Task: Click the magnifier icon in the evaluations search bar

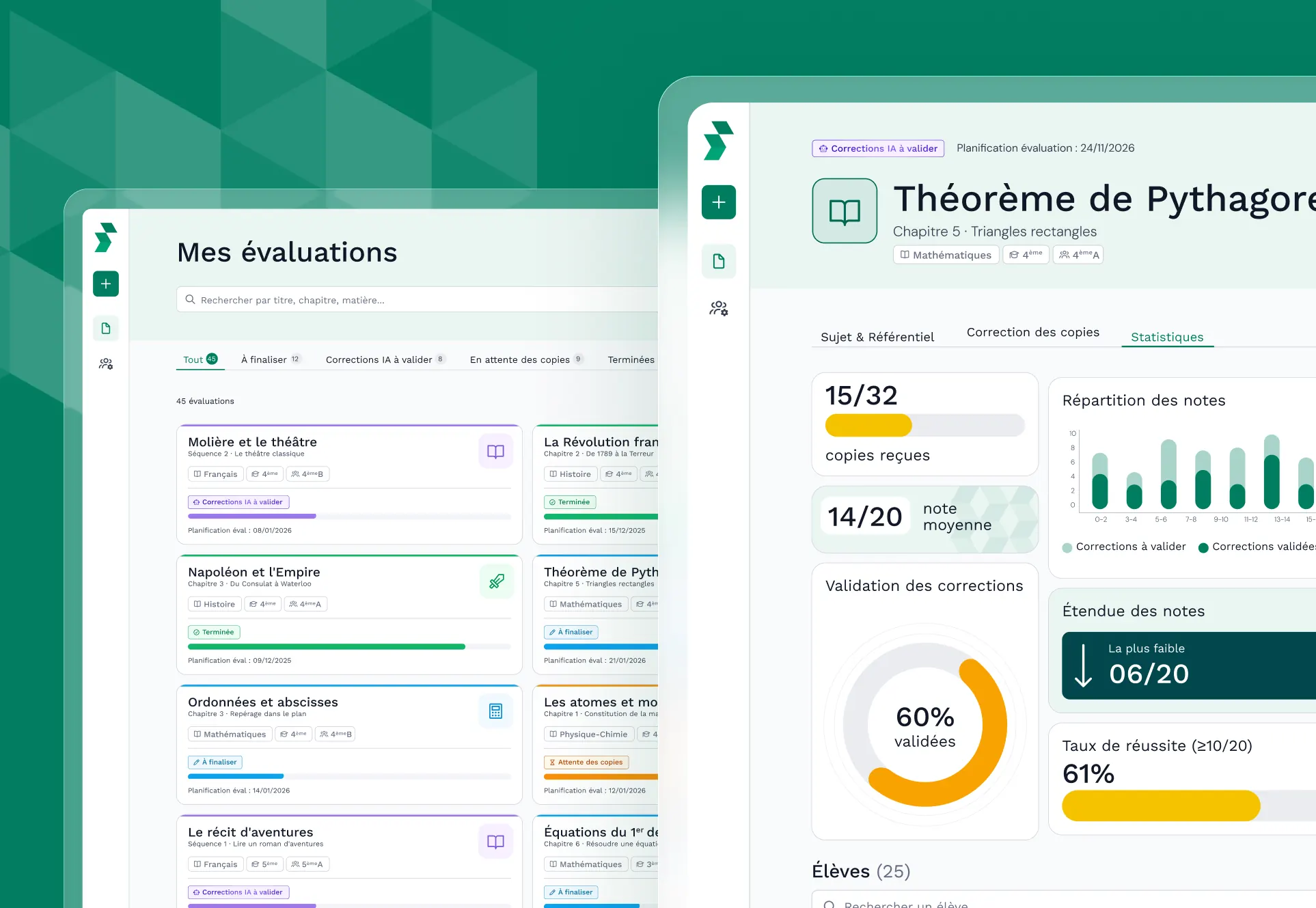Action: tap(190, 299)
